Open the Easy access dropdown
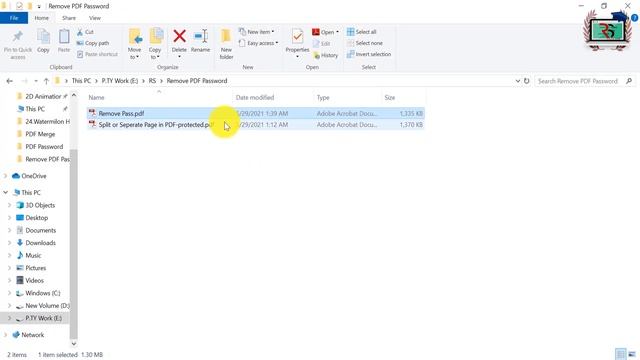Viewport: 640px width, 360px height. coord(258,43)
